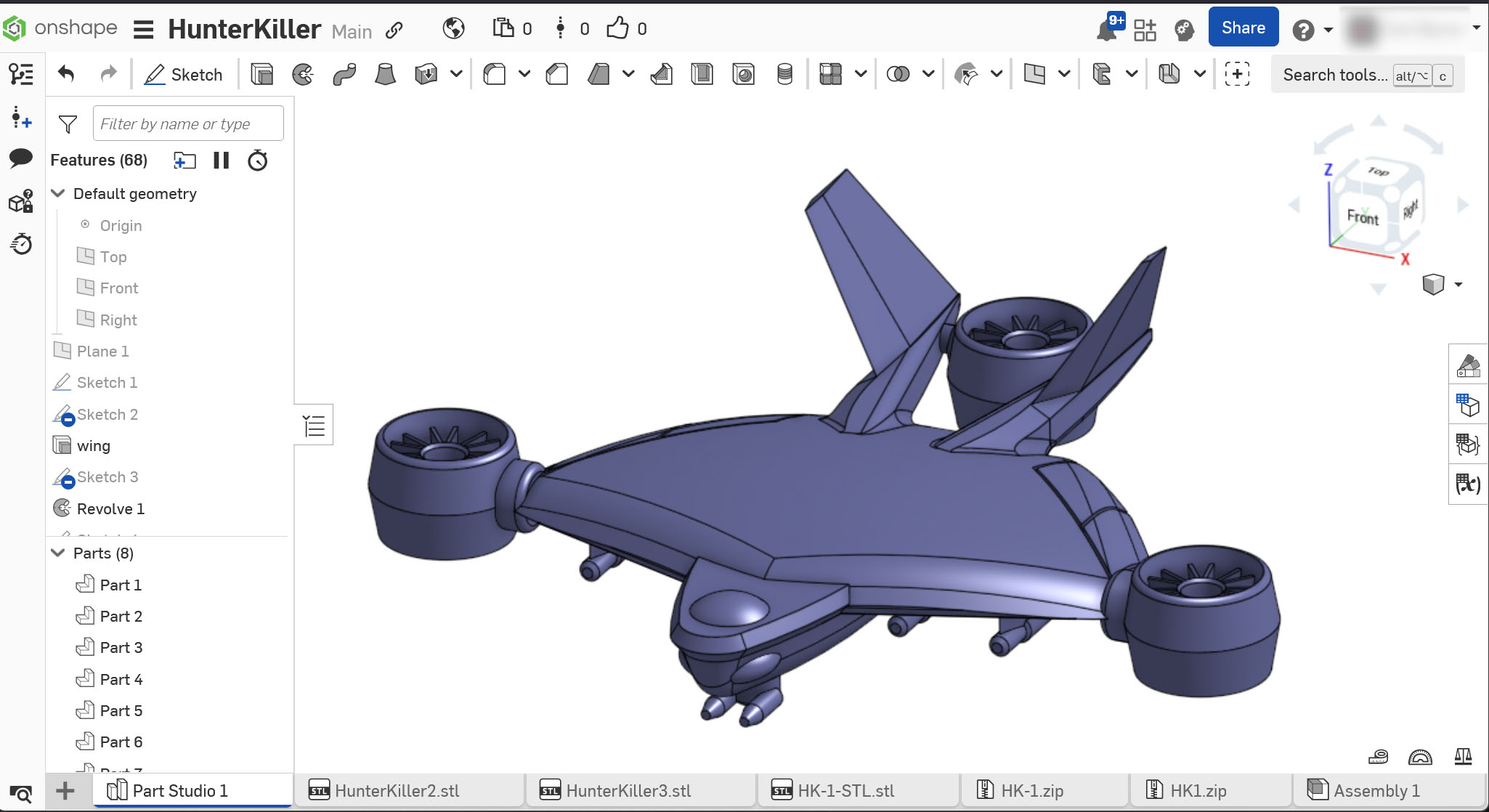Image resolution: width=1489 pixels, height=812 pixels.
Task: Click the Share button
Action: [x=1243, y=28]
